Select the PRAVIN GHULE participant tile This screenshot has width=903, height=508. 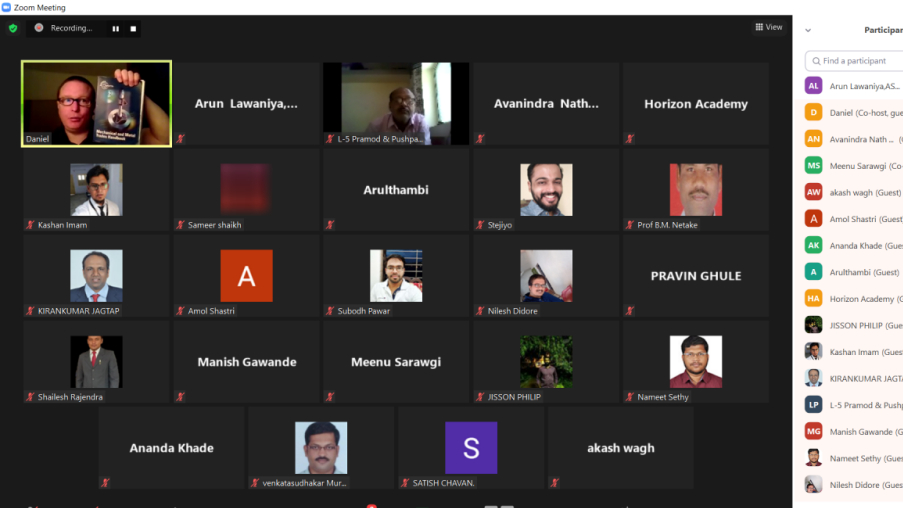(695, 276)
